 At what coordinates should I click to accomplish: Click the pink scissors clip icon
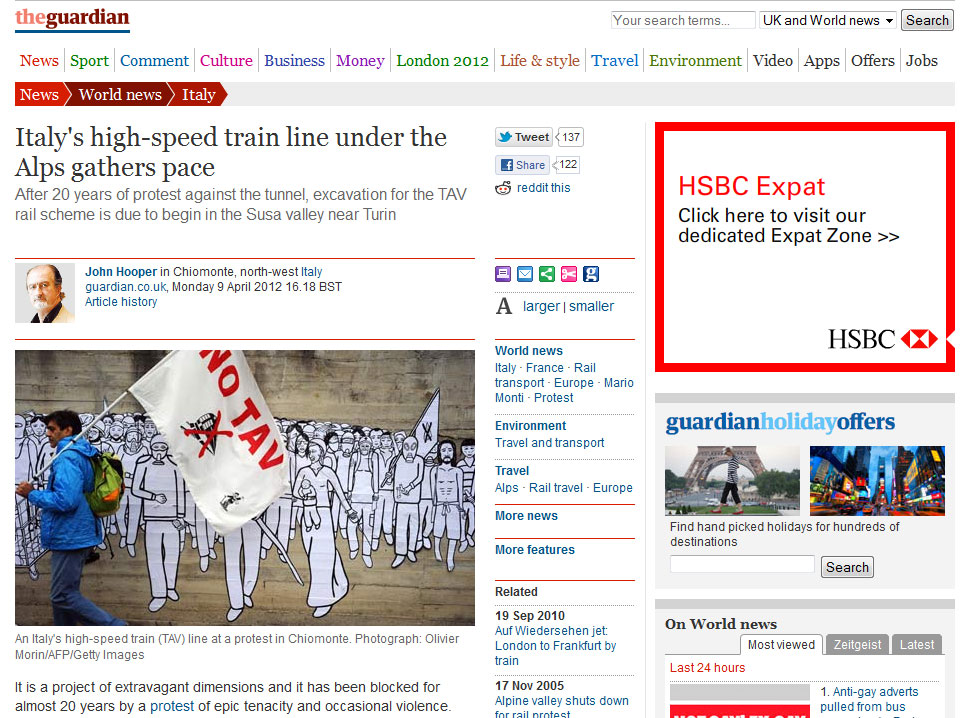point(569,274)
